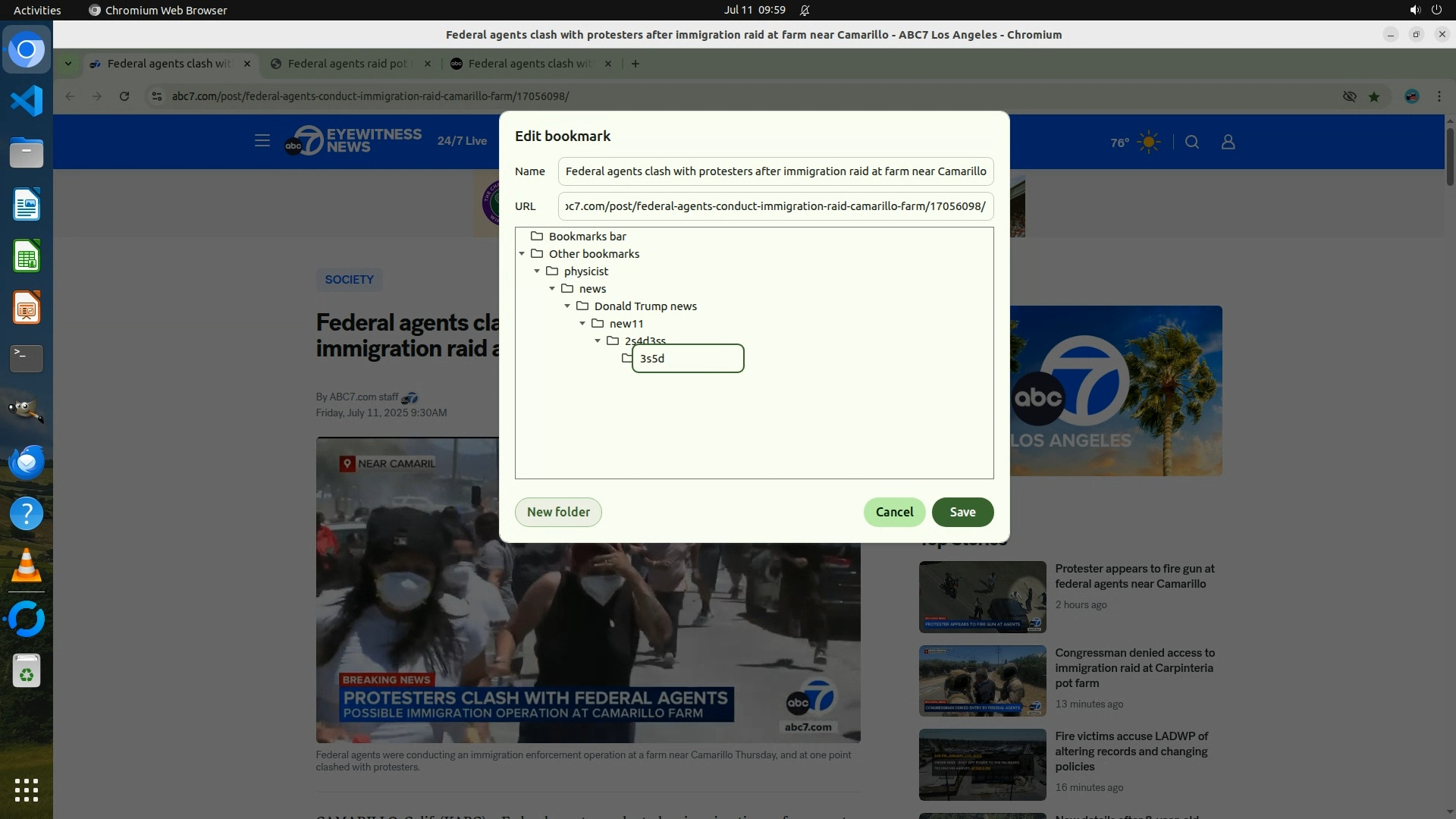Image resolution: width=1456 pixels, height=819 pixels.
Task: Collapse the new11 folder arrow
Action: click(x=582, y=324)
